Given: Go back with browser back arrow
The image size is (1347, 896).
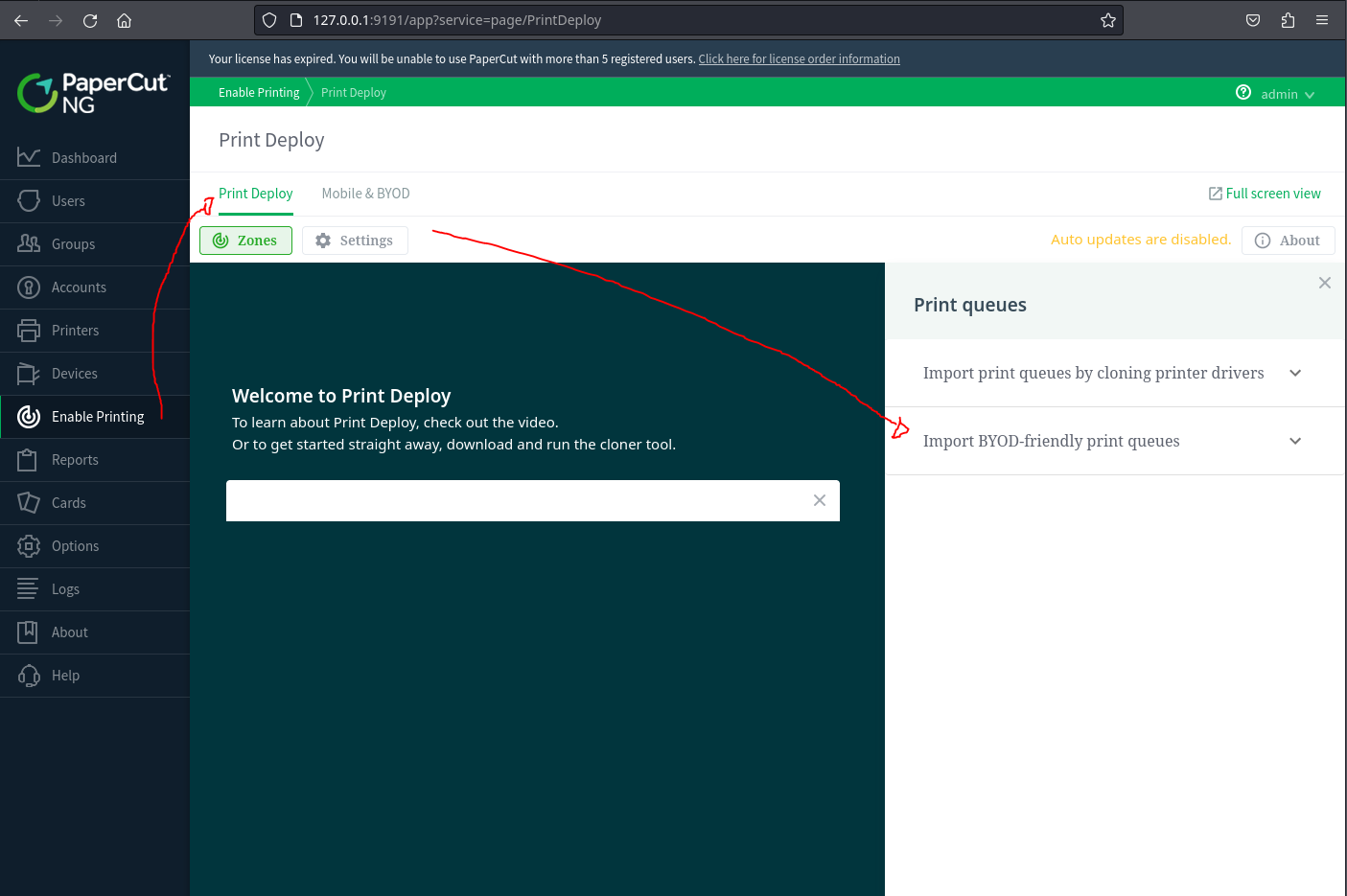Looking at the screenshot, I should 21,20.
